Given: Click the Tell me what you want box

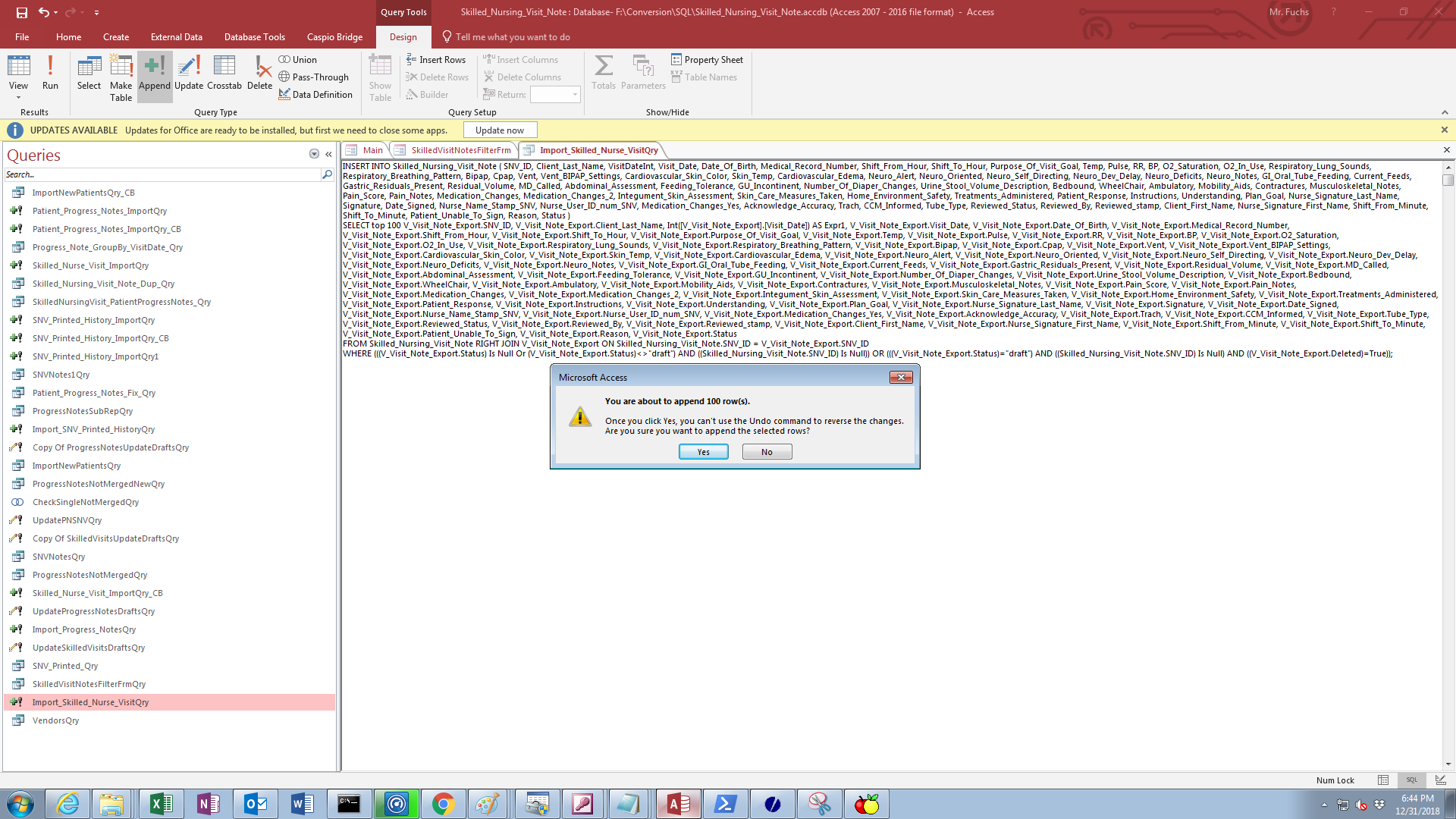Looking at the screenshot, I should [513, 36].
